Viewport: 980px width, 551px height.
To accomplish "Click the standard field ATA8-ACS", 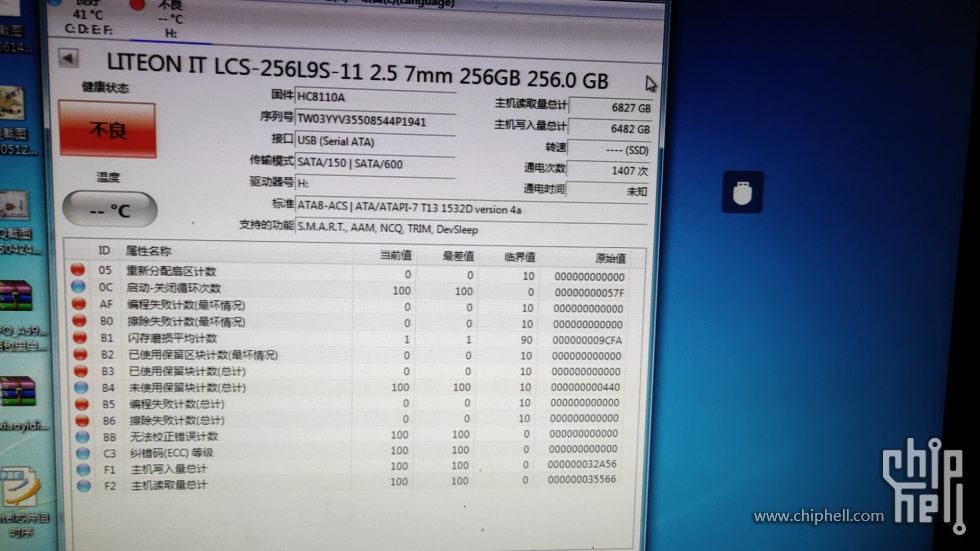I will (472, 208).
